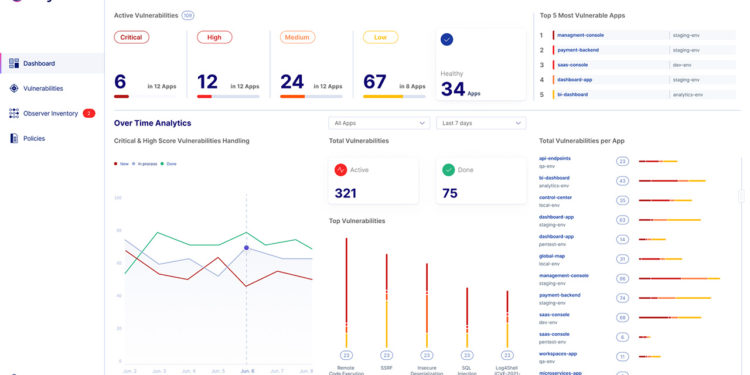Click the Low severity pill
The width and height of the screenshot is (750, 375).
[381, 37]
